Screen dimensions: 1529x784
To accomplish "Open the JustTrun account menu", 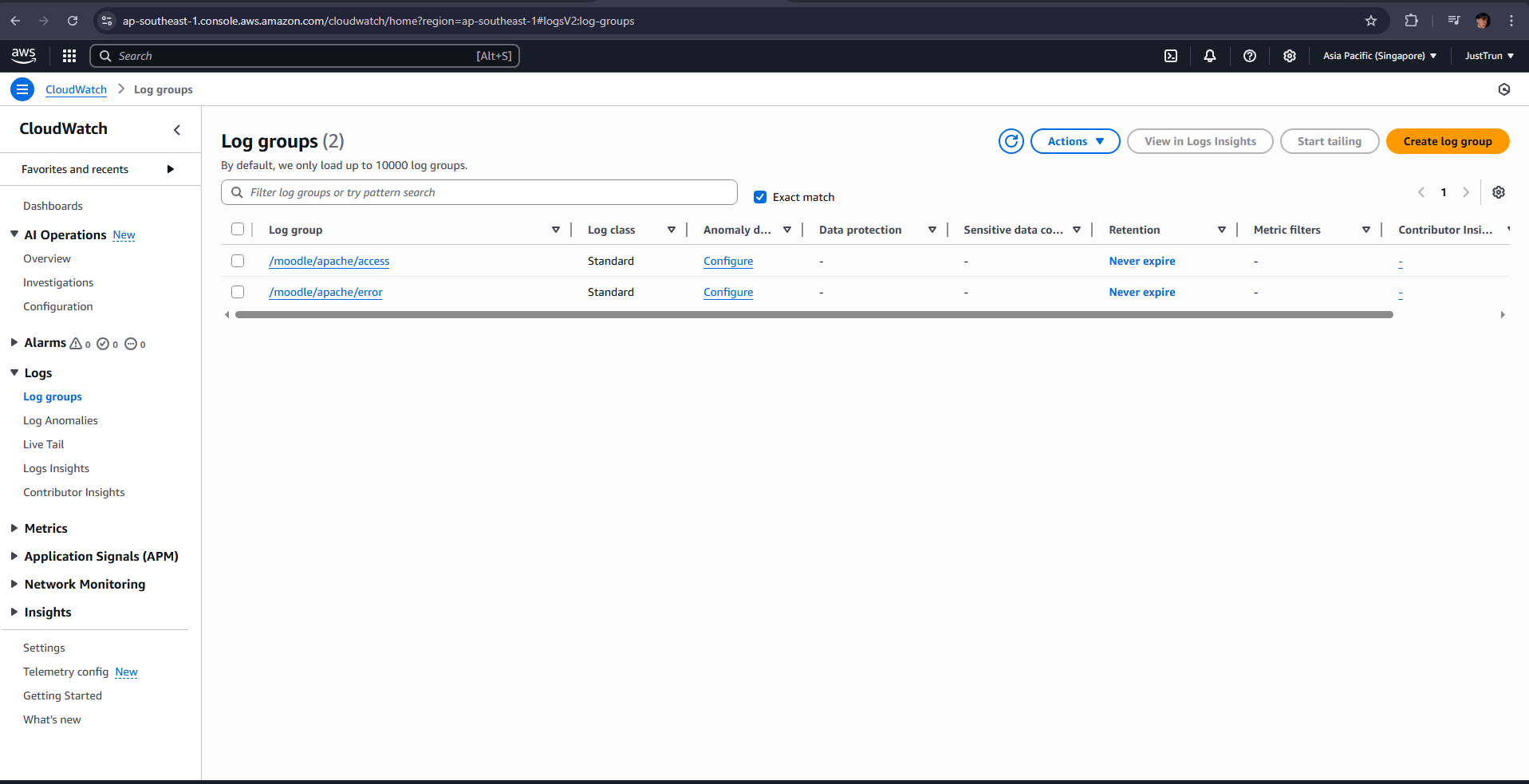I will 1489,56.
